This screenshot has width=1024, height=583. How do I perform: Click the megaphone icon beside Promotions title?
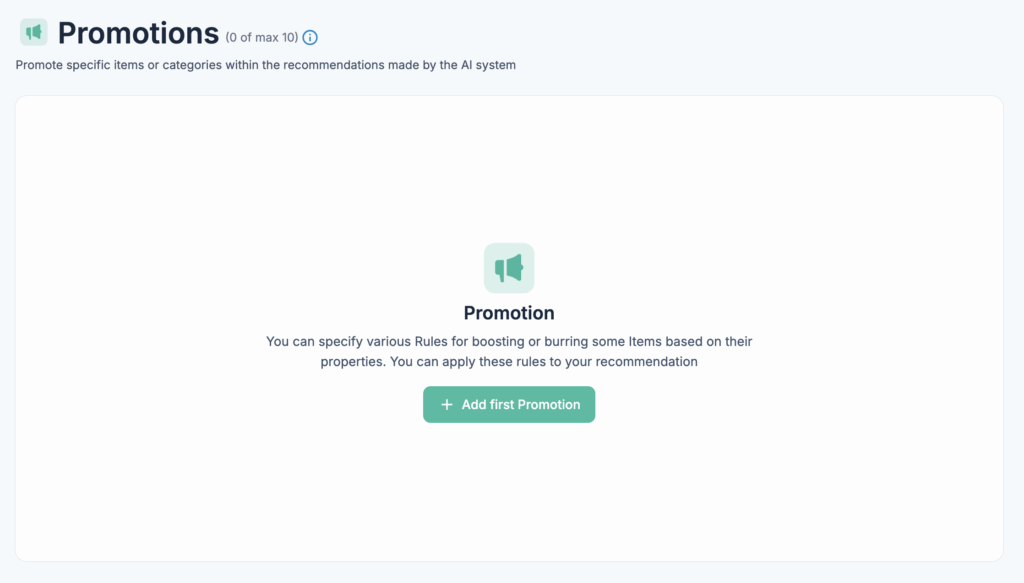point(33,32)
